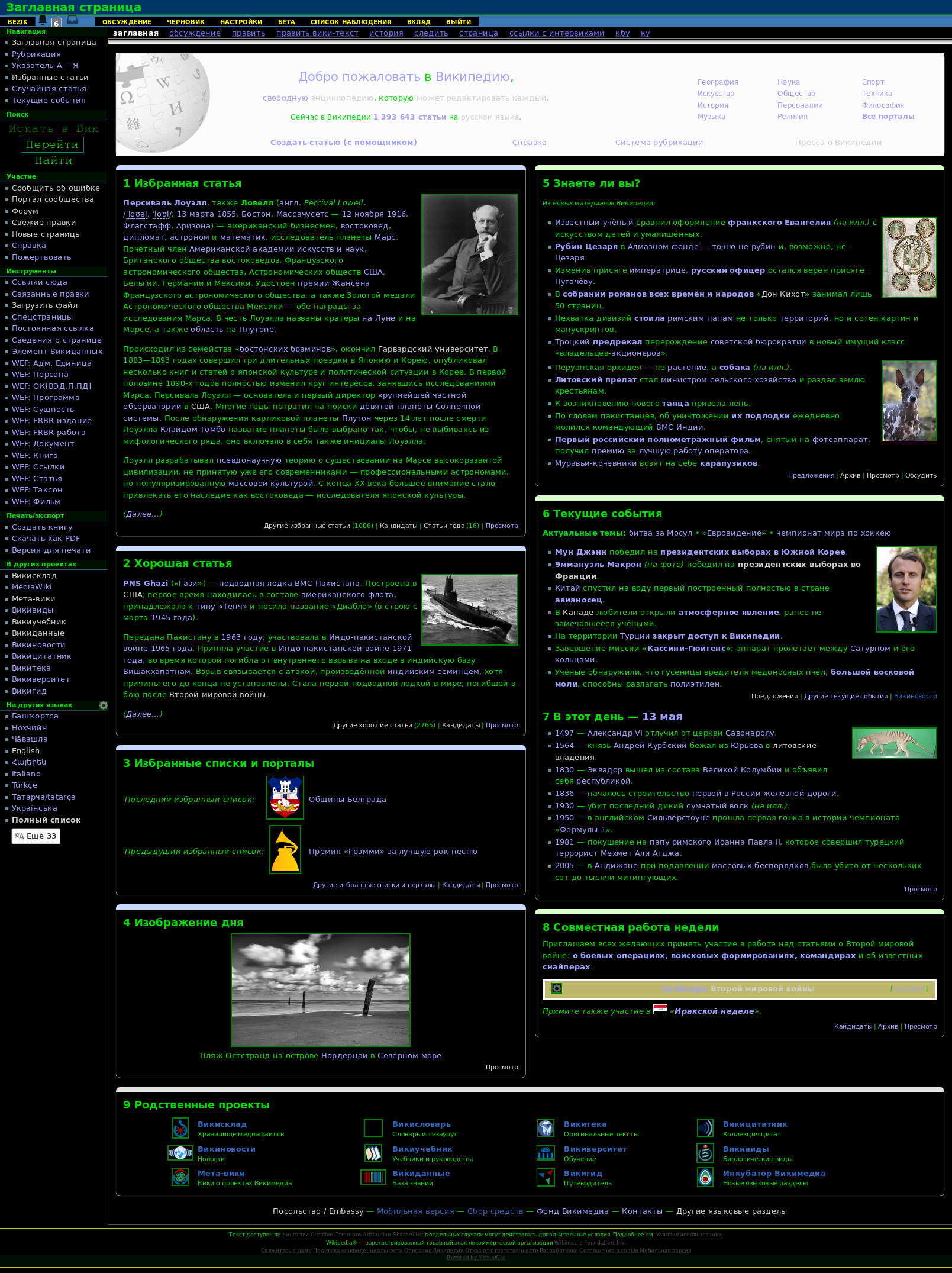The height and width of the screenshot is (1273, 952).
Task: Open language settings gear icon in sidebar
Action: click(104, 705)
